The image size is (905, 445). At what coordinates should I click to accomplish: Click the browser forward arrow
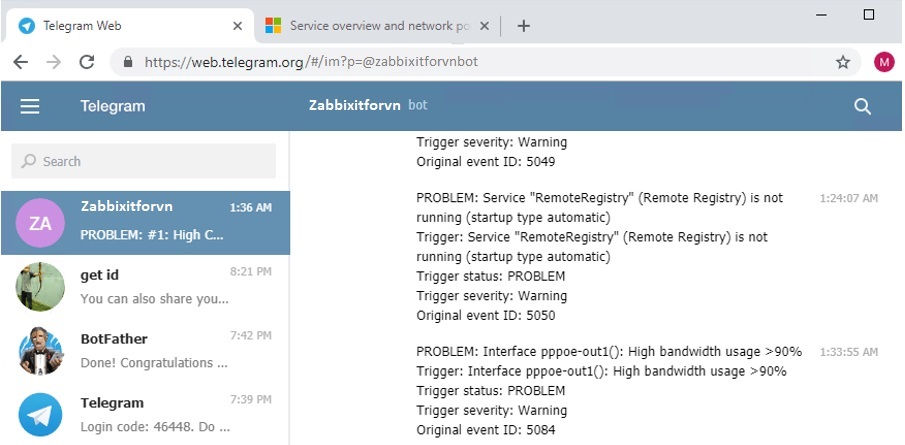(53, 62)
